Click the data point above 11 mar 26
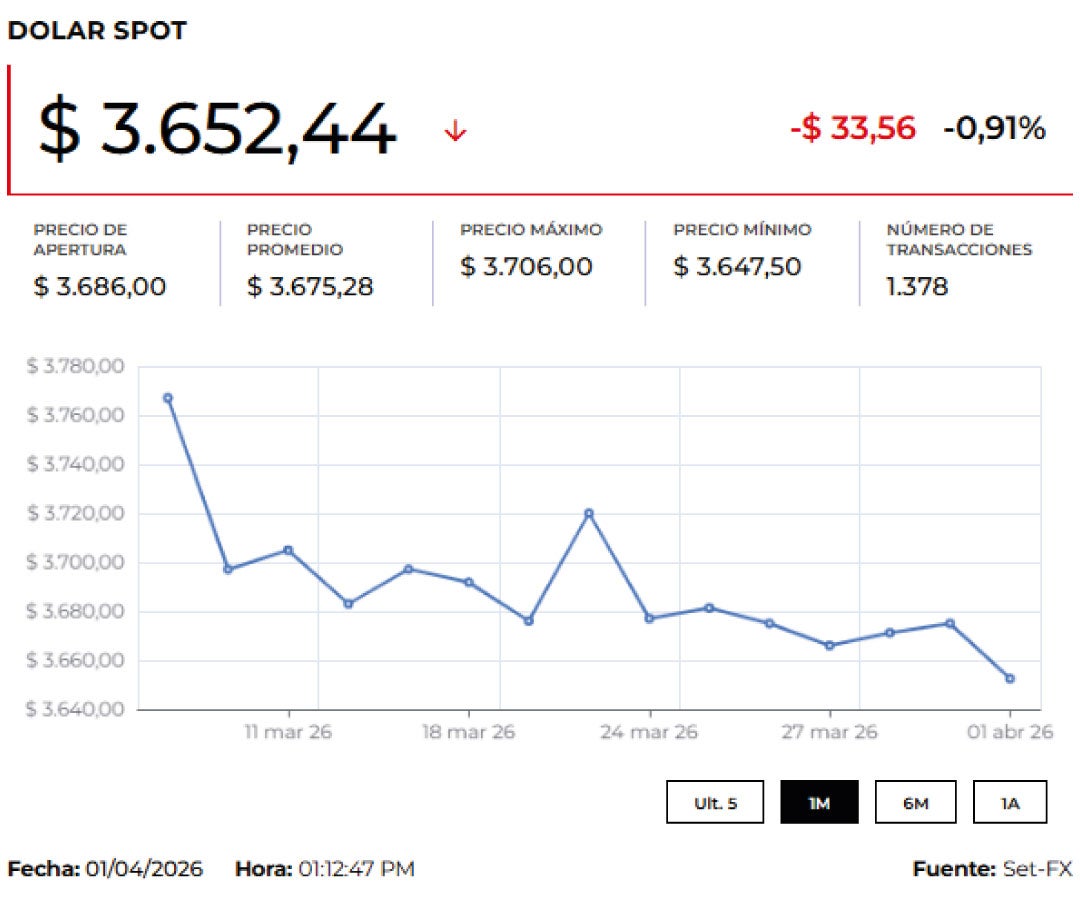Screen dimensions: 1080x900 tap(288, 550)
